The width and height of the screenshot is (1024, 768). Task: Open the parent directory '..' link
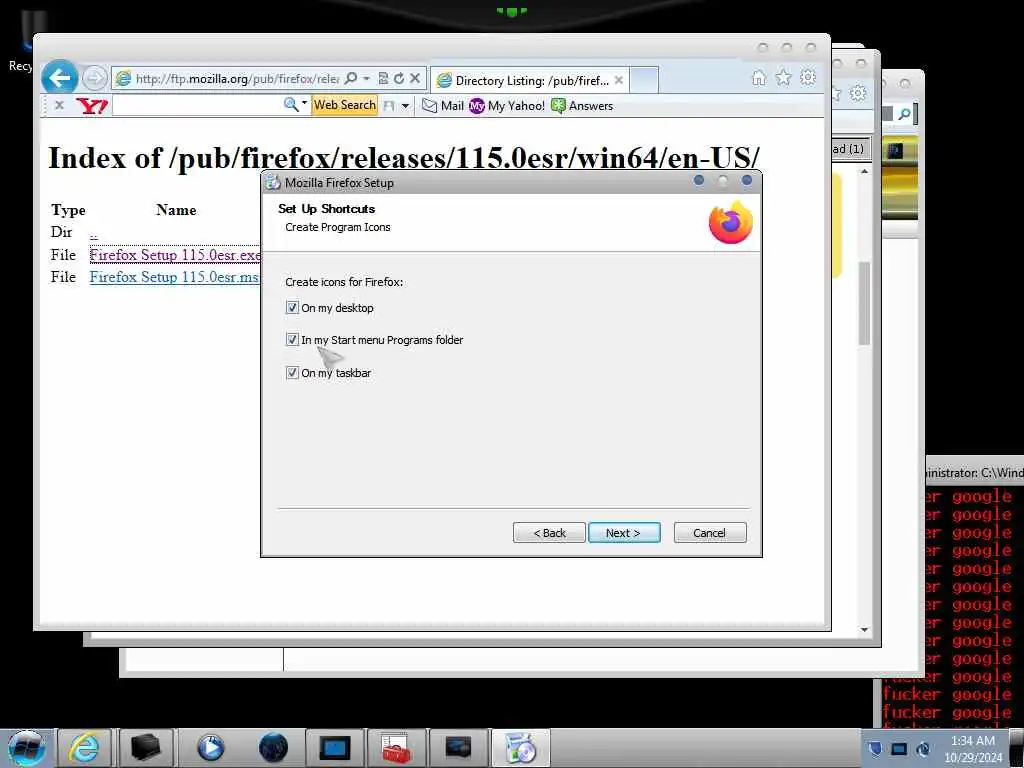point(93,233)
